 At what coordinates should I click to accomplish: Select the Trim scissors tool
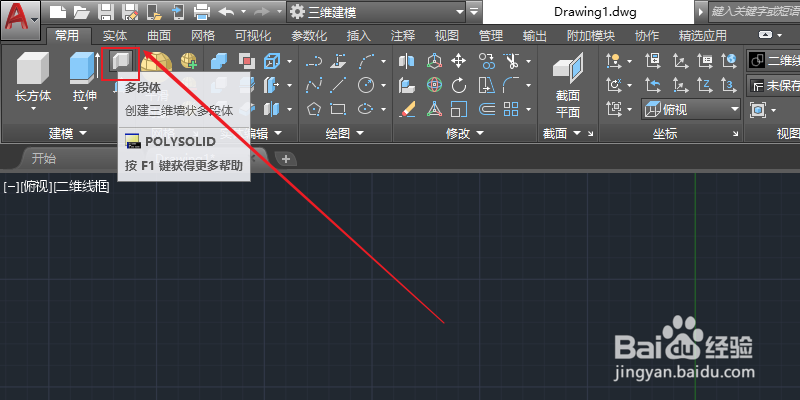point(511,62)
